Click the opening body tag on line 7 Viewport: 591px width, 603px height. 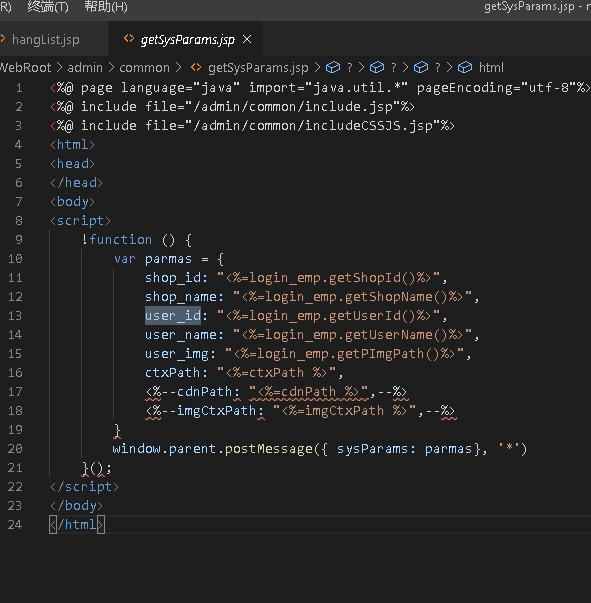tap(72, 202)
